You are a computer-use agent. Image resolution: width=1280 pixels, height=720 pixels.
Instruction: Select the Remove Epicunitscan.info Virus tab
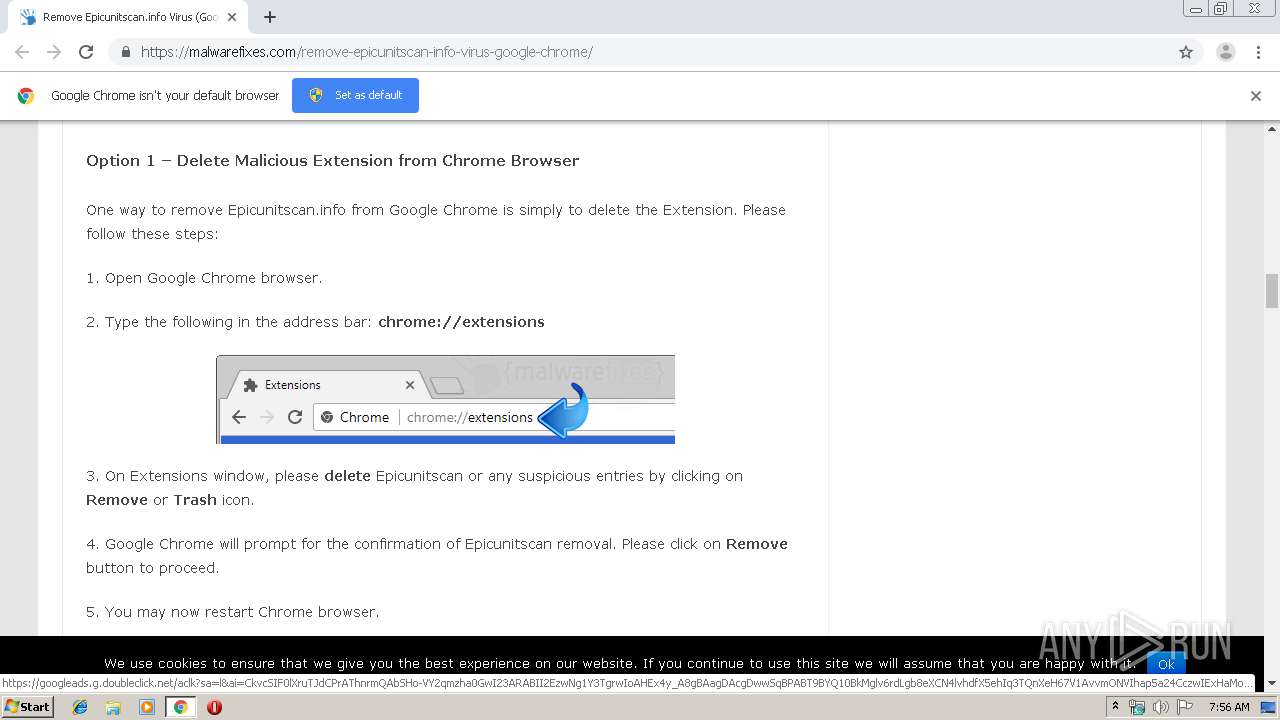(128, 17)
